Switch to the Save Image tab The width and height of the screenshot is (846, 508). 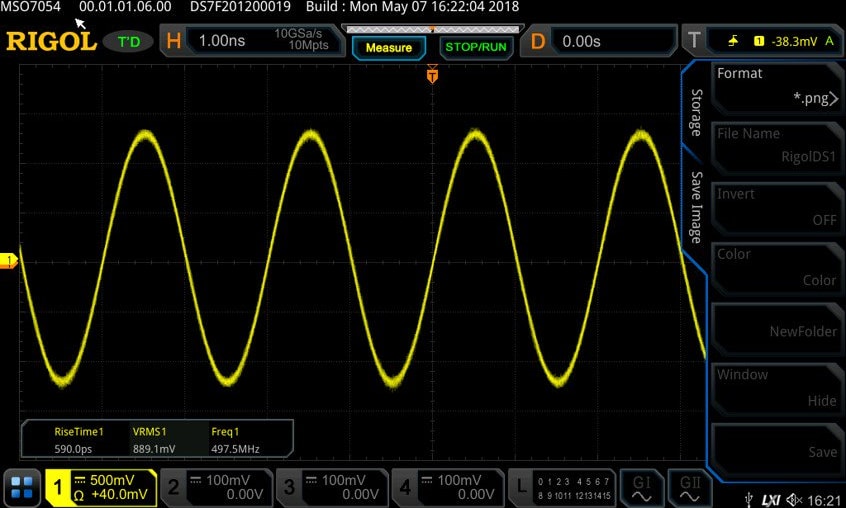tap(697, 207)
